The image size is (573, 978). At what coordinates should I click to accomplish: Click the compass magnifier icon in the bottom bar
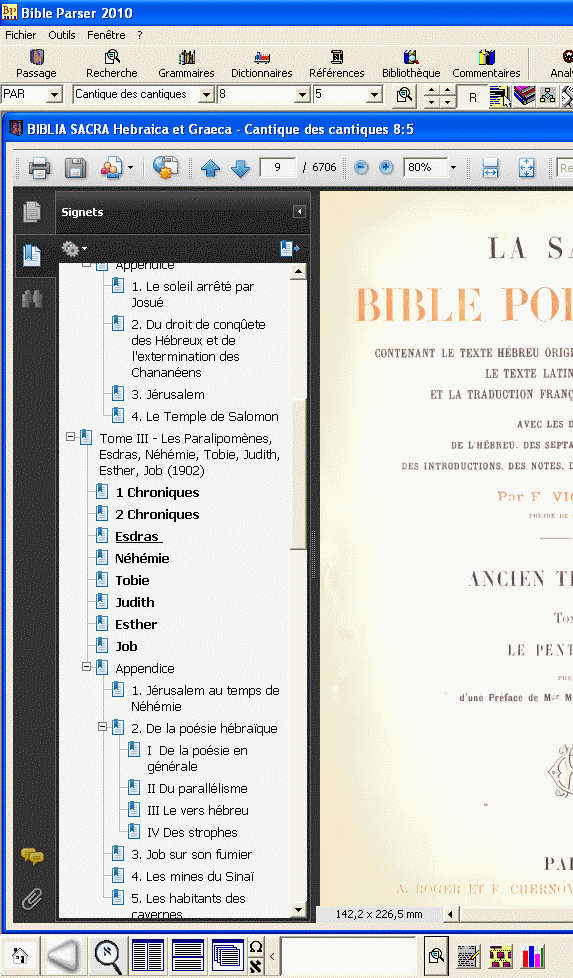point(108,956)
